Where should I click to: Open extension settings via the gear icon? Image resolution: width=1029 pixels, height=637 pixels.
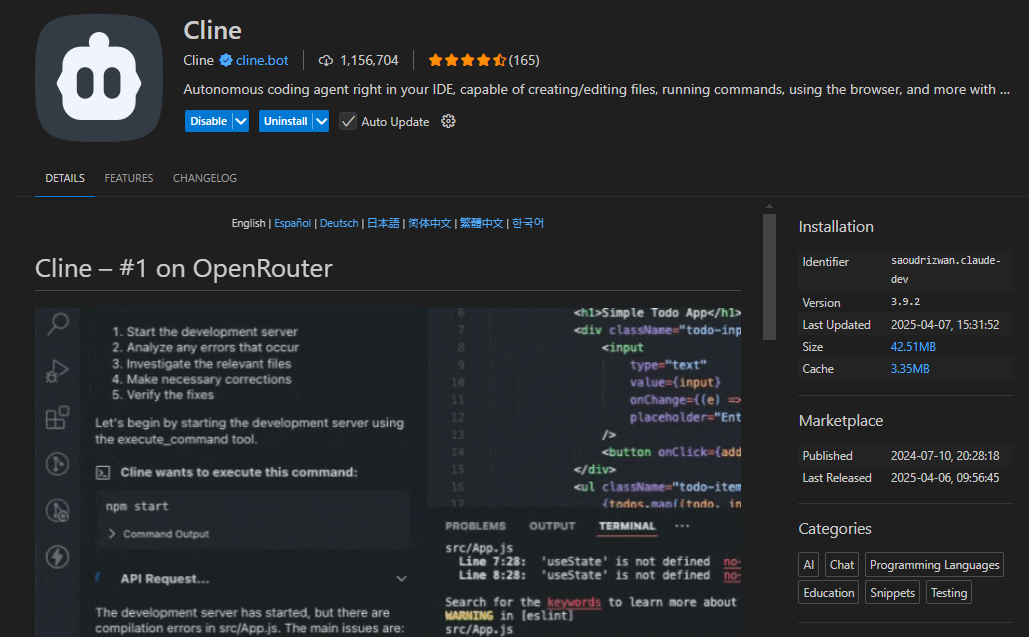(447, 120)
